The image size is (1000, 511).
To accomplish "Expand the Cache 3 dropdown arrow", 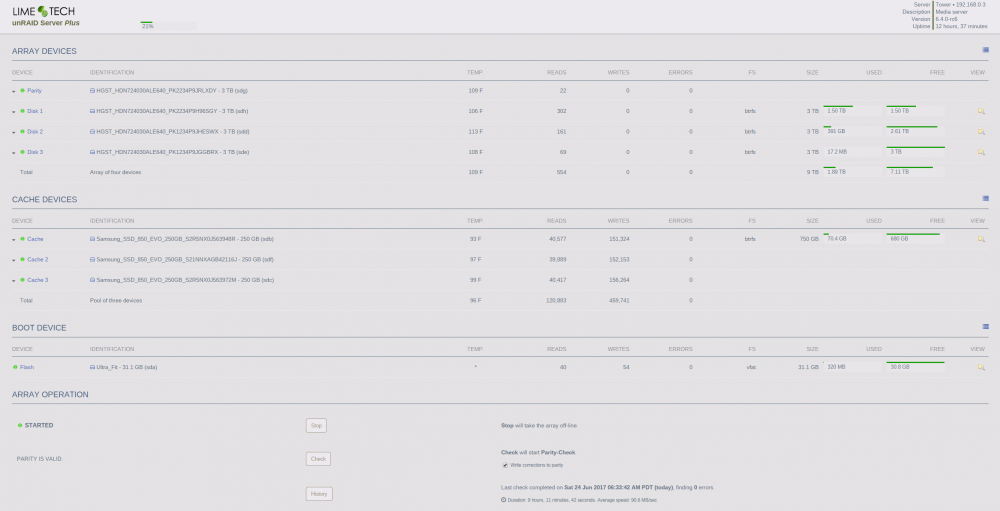I will click(14, 280).
